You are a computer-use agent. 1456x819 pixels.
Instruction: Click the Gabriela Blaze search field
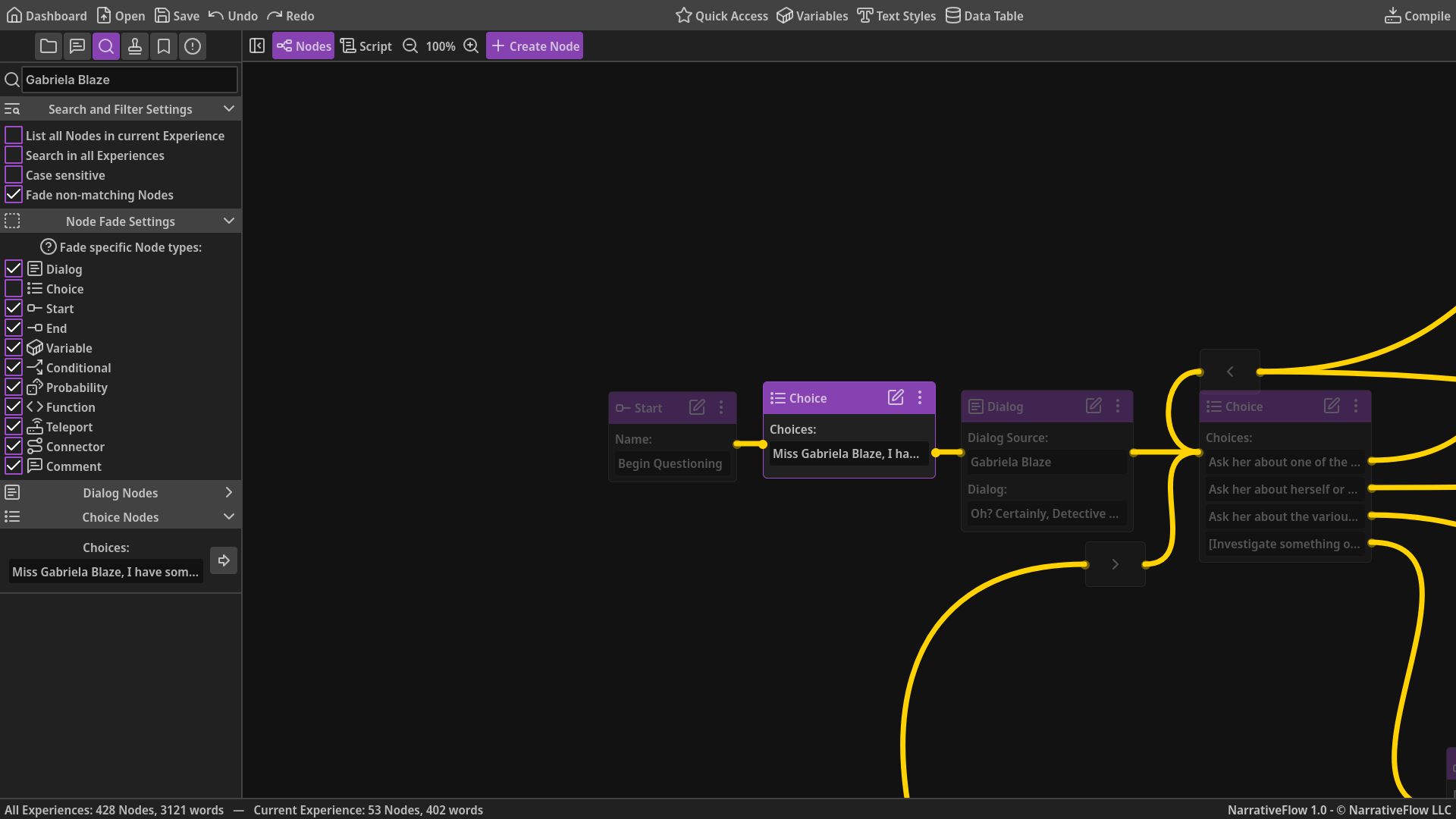pyautogui.click(x=130, y=80)
